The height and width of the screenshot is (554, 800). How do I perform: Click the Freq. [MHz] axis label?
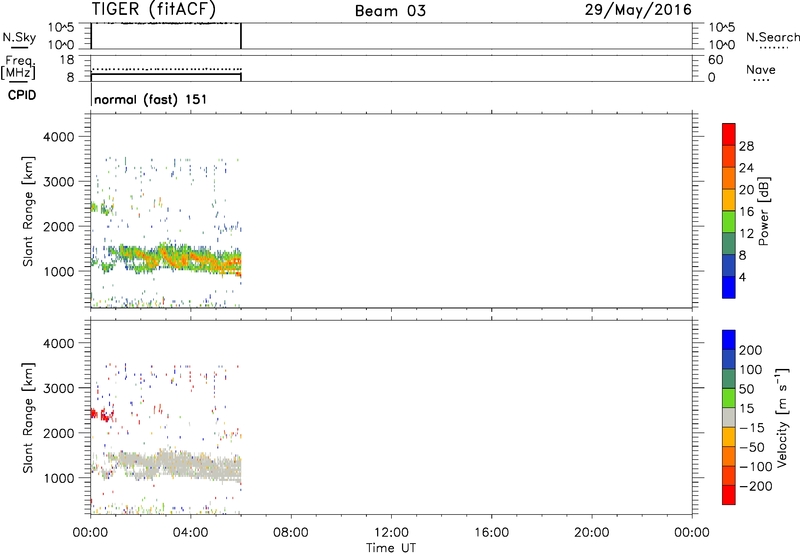pyautogui.click(x=18, y=68)
